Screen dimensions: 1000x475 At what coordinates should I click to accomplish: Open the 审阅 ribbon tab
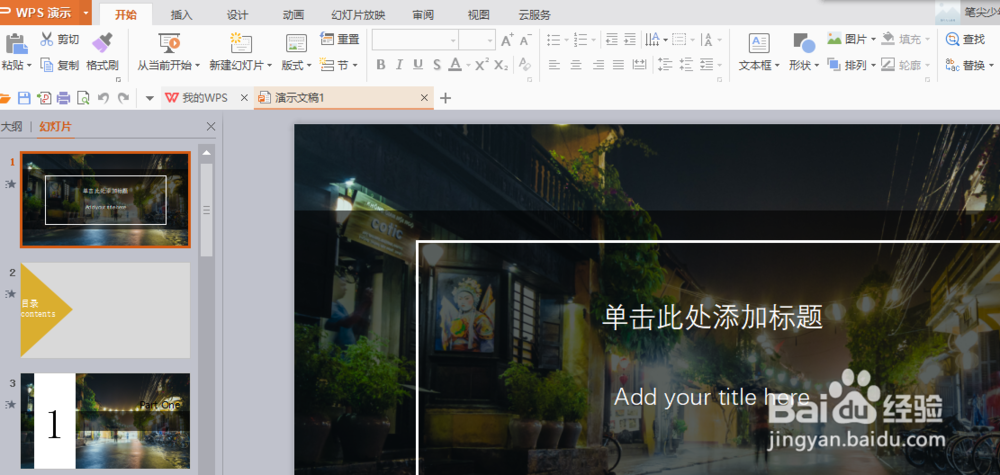[423, 15]
